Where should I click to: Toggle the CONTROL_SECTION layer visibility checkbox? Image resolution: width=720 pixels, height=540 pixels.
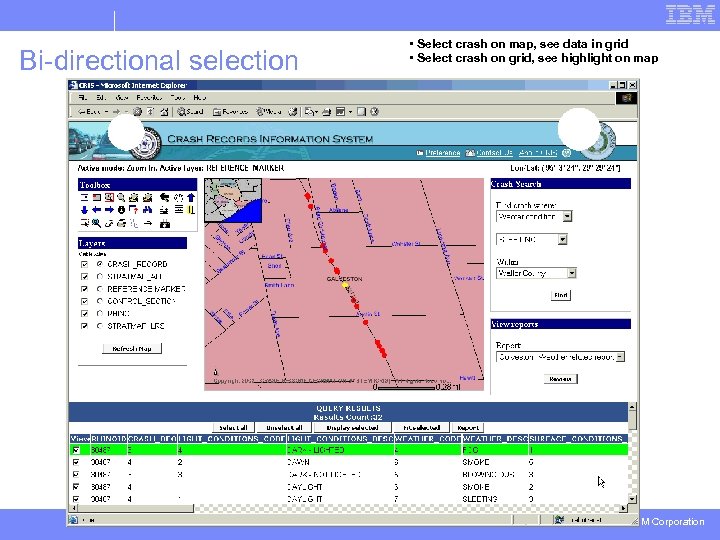pos(84,301)
